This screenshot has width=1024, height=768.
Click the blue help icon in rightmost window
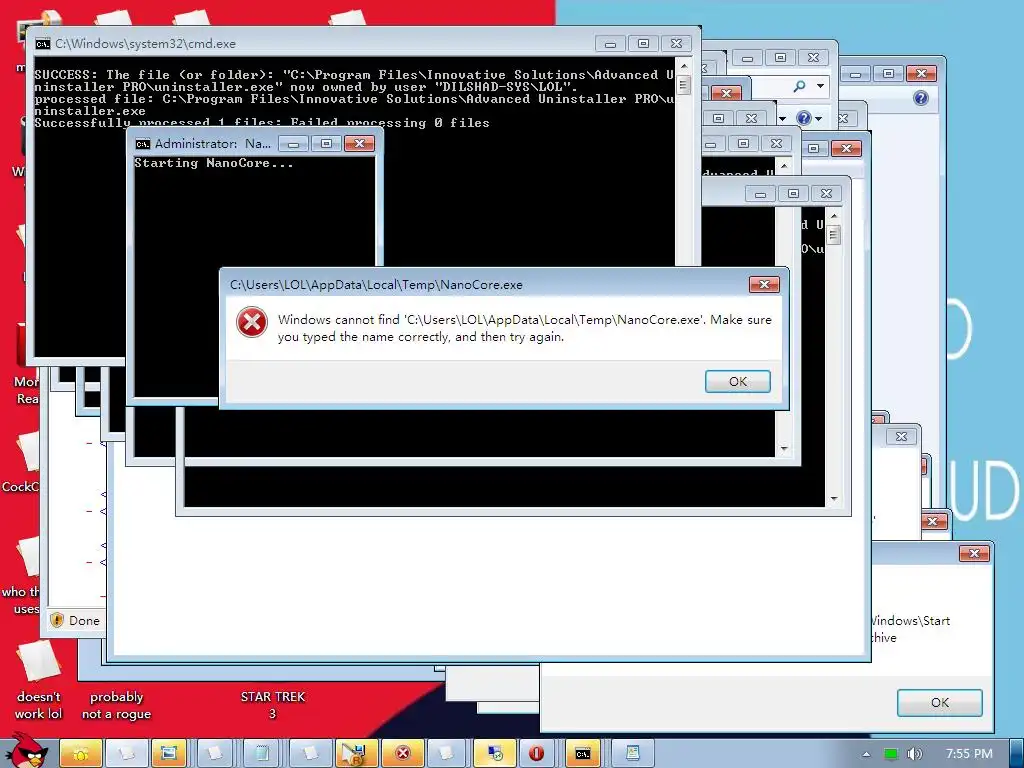pyautogui.click(x=921, y=98)
